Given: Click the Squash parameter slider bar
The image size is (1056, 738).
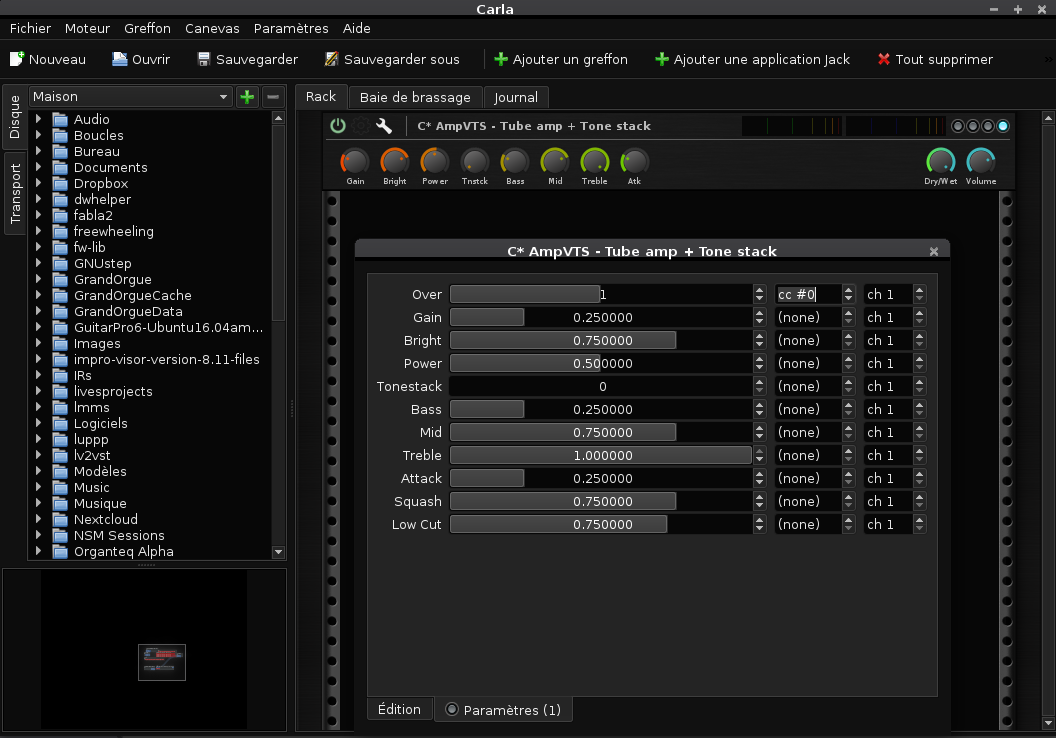Looking at the screenshot, I should coord(601,502).
